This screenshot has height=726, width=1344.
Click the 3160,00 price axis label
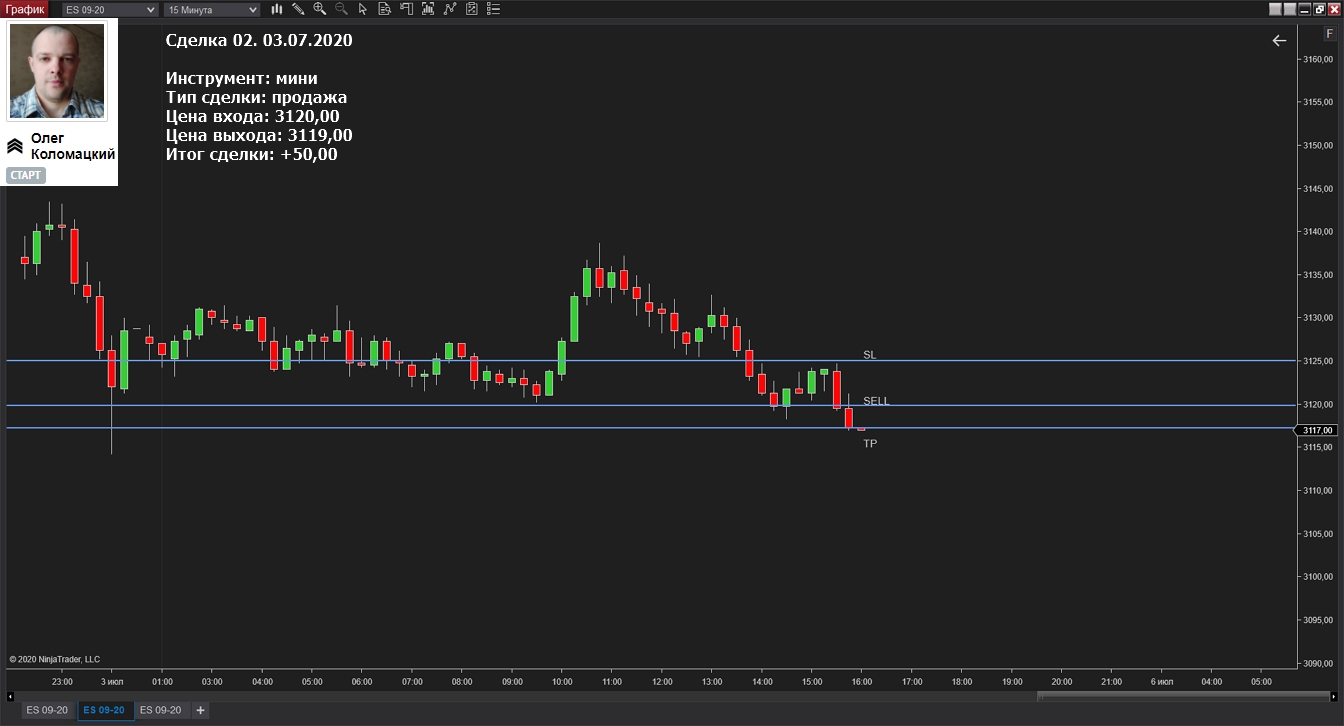click(x=1318, y=59)
